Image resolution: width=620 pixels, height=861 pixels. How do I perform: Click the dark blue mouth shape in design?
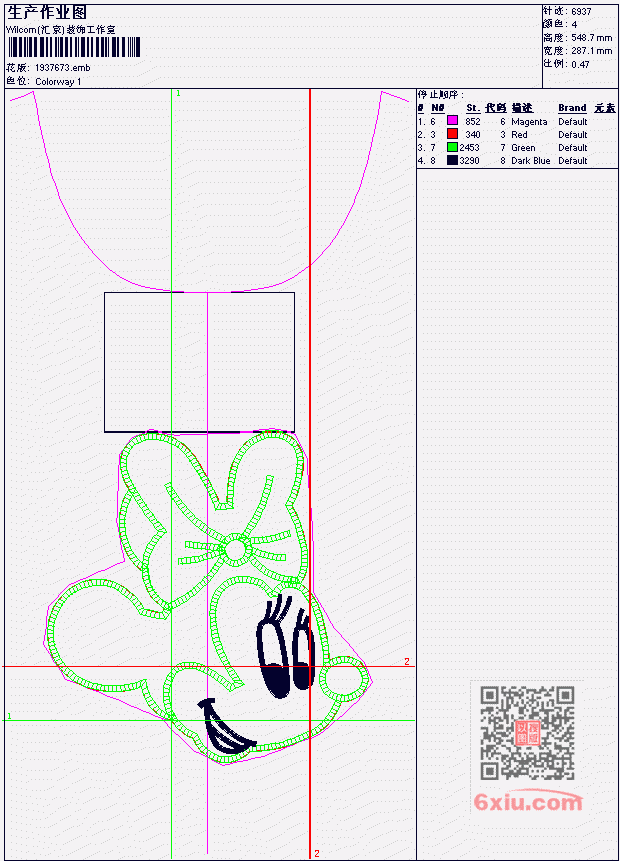click(225, 726)
